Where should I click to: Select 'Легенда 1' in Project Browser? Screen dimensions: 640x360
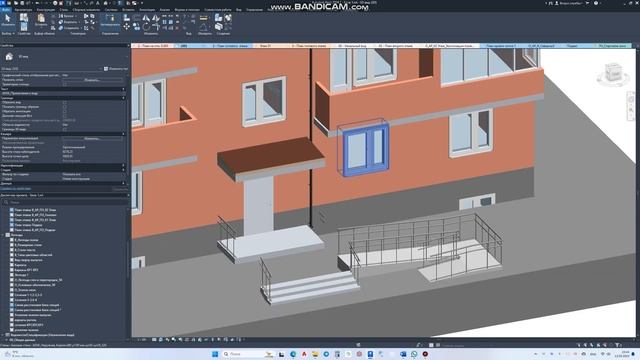click(x=22, y=275)
